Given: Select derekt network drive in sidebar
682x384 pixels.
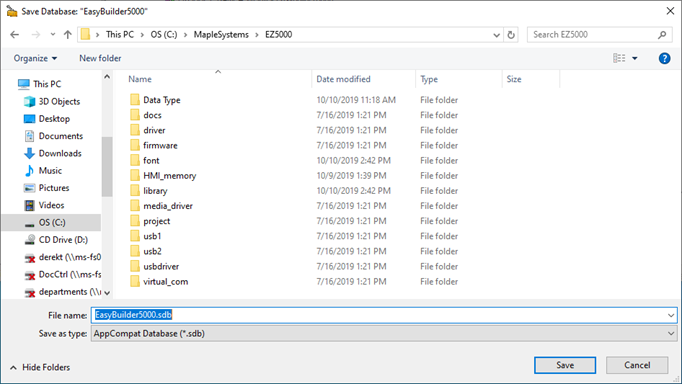Looking at the screenshot, I should 63,257.
